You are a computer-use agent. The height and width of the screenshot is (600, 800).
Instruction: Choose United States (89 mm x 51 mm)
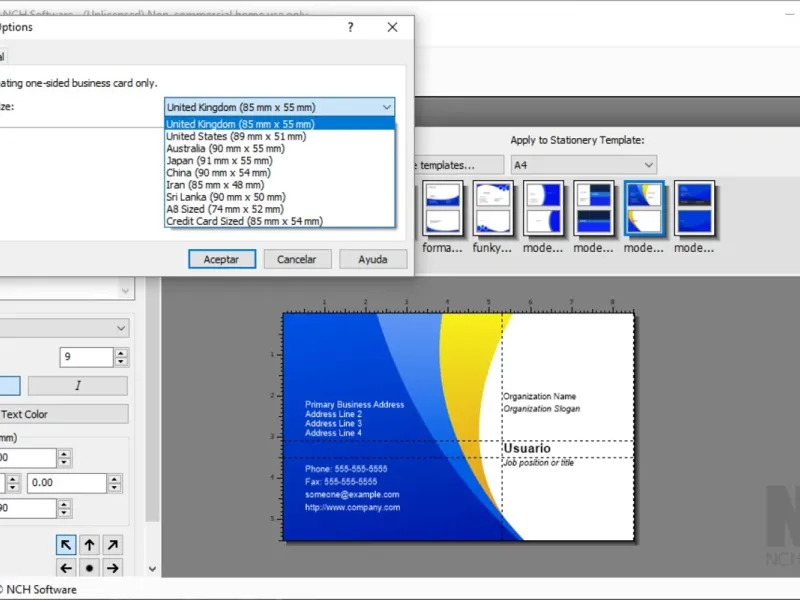pyautogui.click(x=236, y=136)
